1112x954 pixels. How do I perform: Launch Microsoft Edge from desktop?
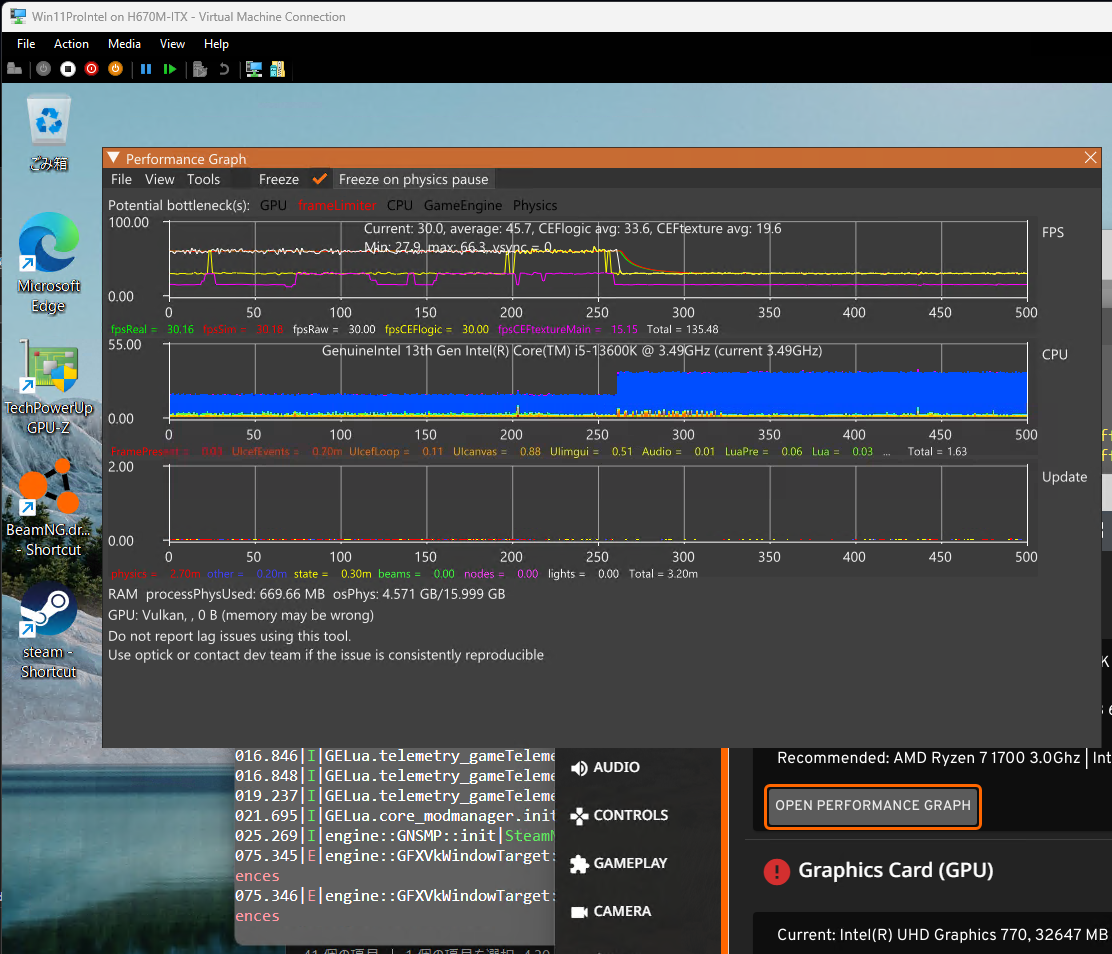[x=49, y=262]
